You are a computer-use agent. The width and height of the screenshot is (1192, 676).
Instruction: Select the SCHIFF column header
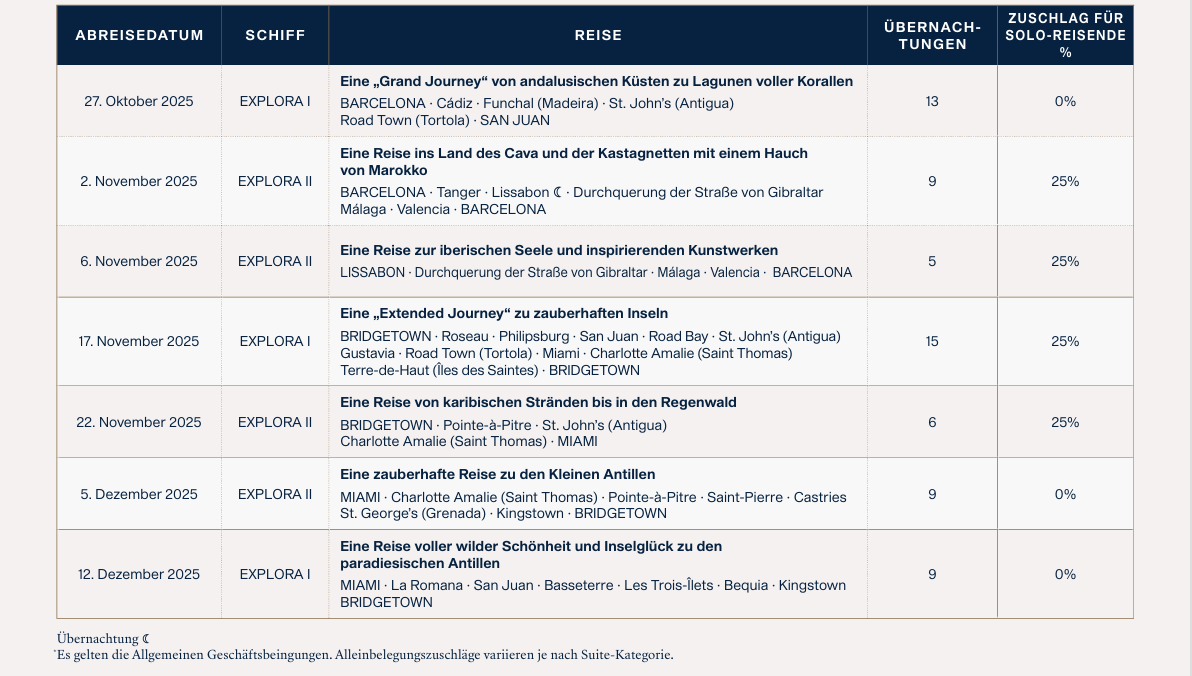click(x=275, y=35)
